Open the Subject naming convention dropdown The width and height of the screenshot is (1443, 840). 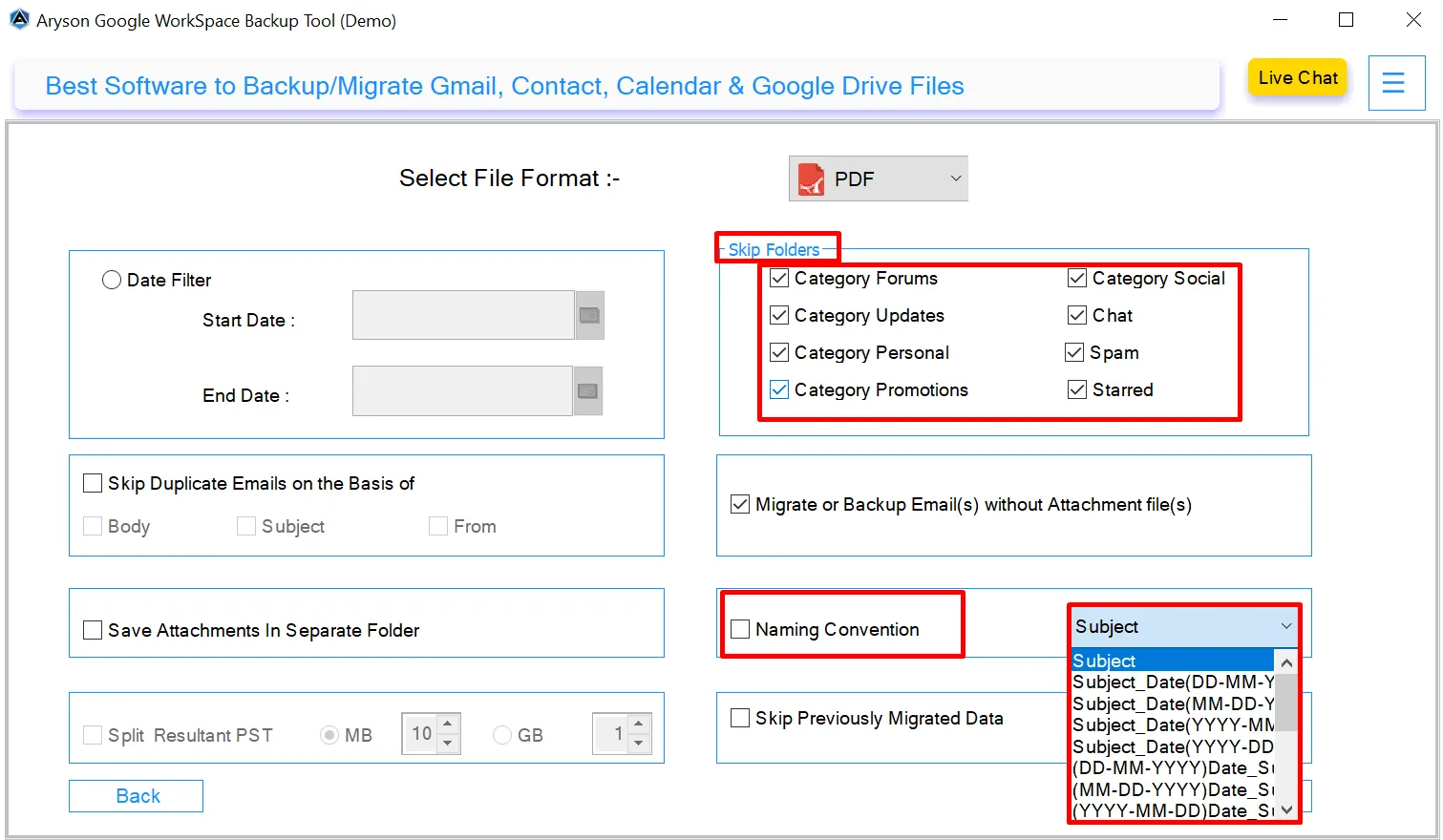1284,627
